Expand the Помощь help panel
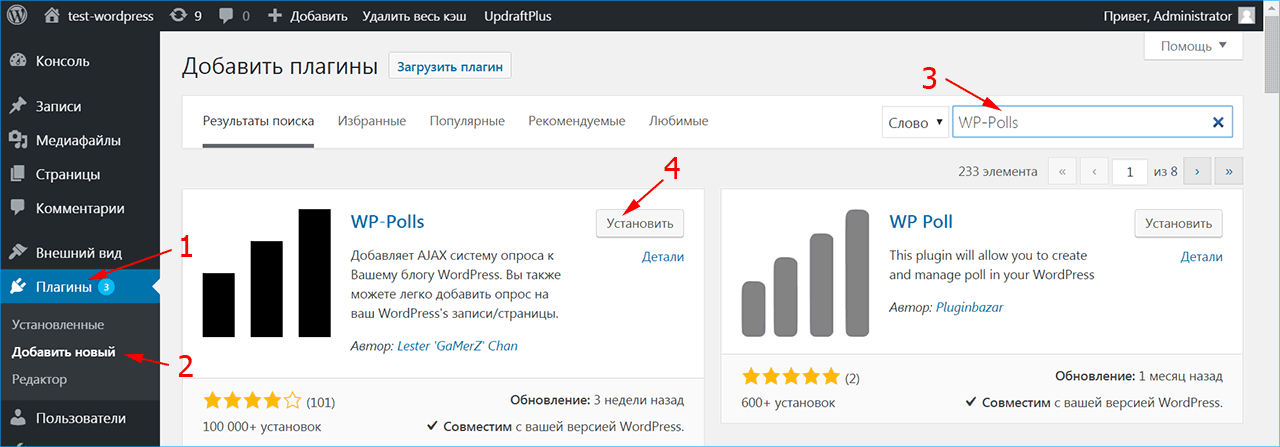Screen dimensions: 1280x447 pos(1193,46)
